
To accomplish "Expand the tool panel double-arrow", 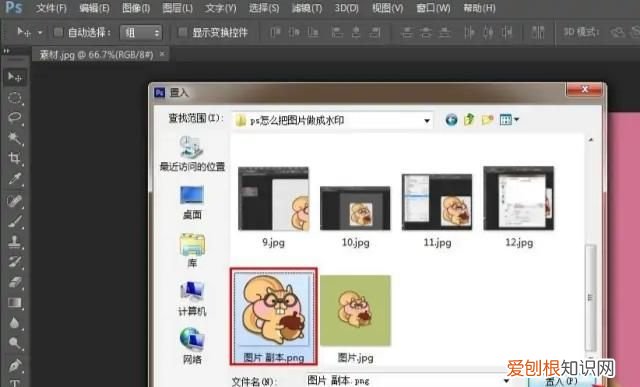I will 6,51.
